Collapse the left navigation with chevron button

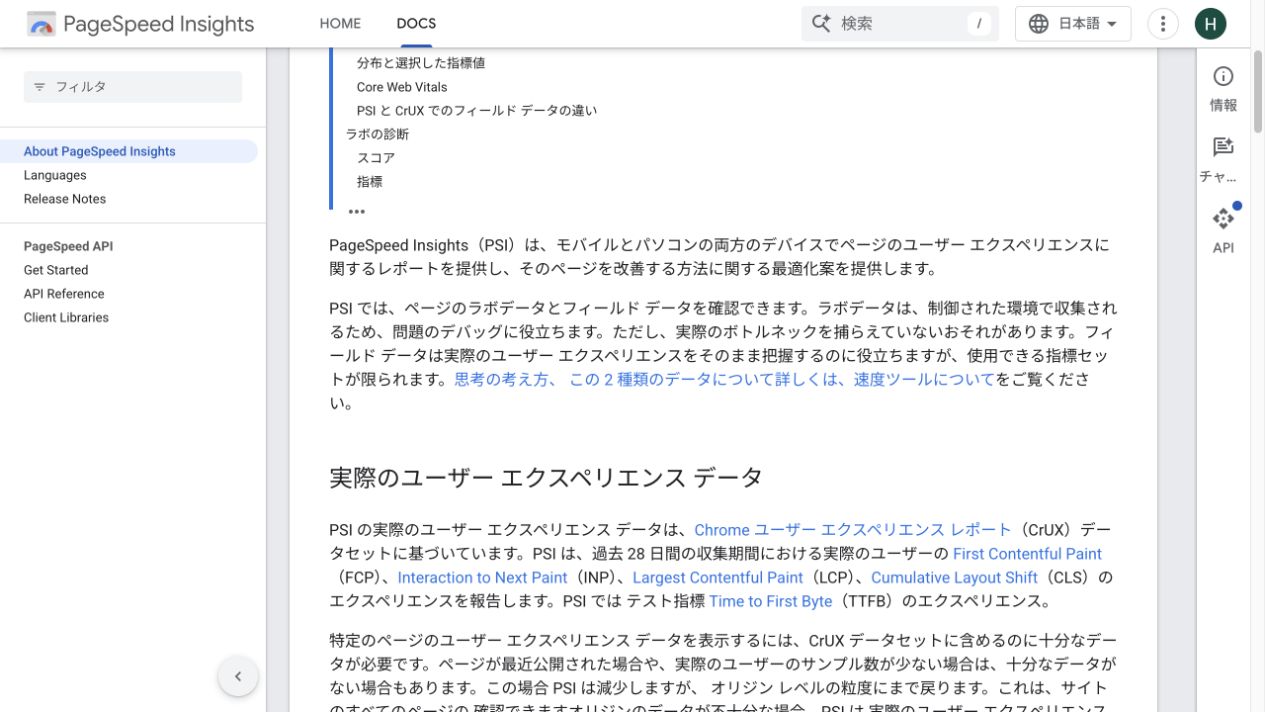tap(238, 677)
